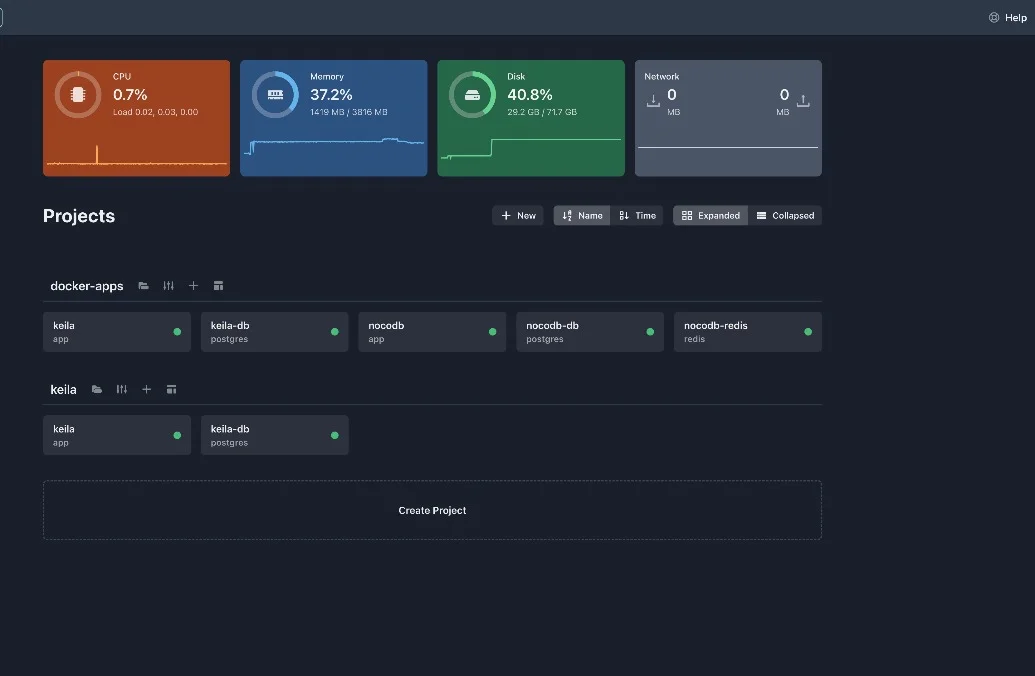Image resolution: width=1035 pixels, height=676 pixels.
Task: Click the templates icon beside docker-apps
Action: [x=218, y=286]
